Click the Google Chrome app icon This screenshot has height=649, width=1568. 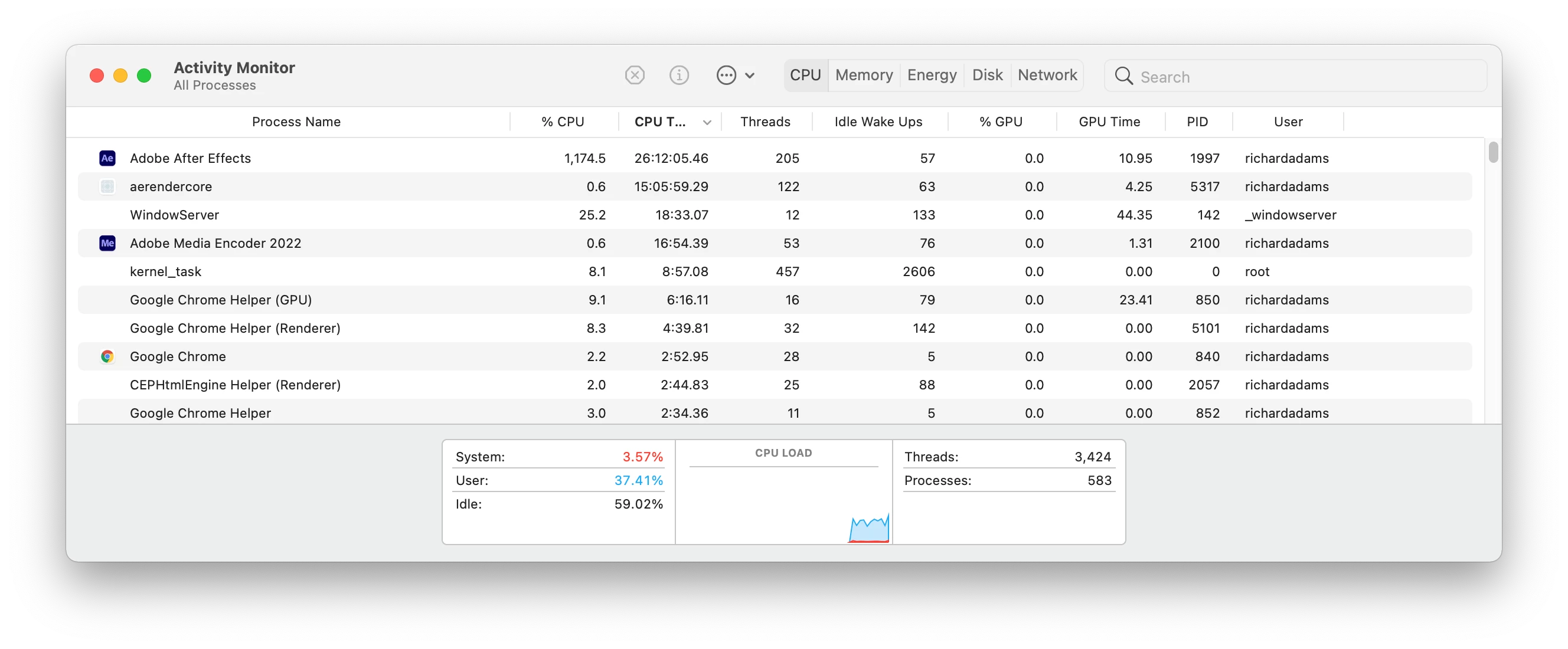pos(107,356)
